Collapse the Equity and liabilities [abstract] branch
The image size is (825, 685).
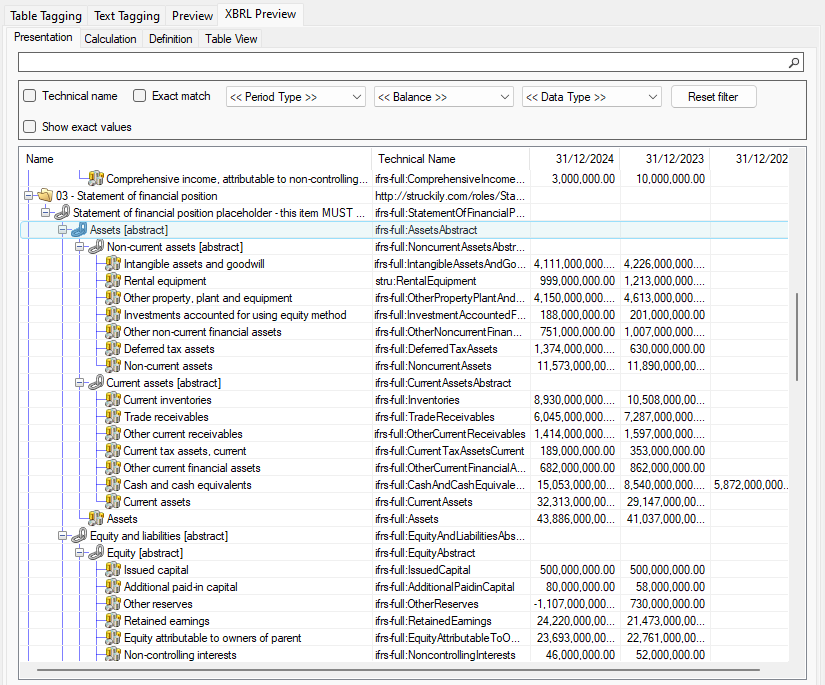point(62,536)
